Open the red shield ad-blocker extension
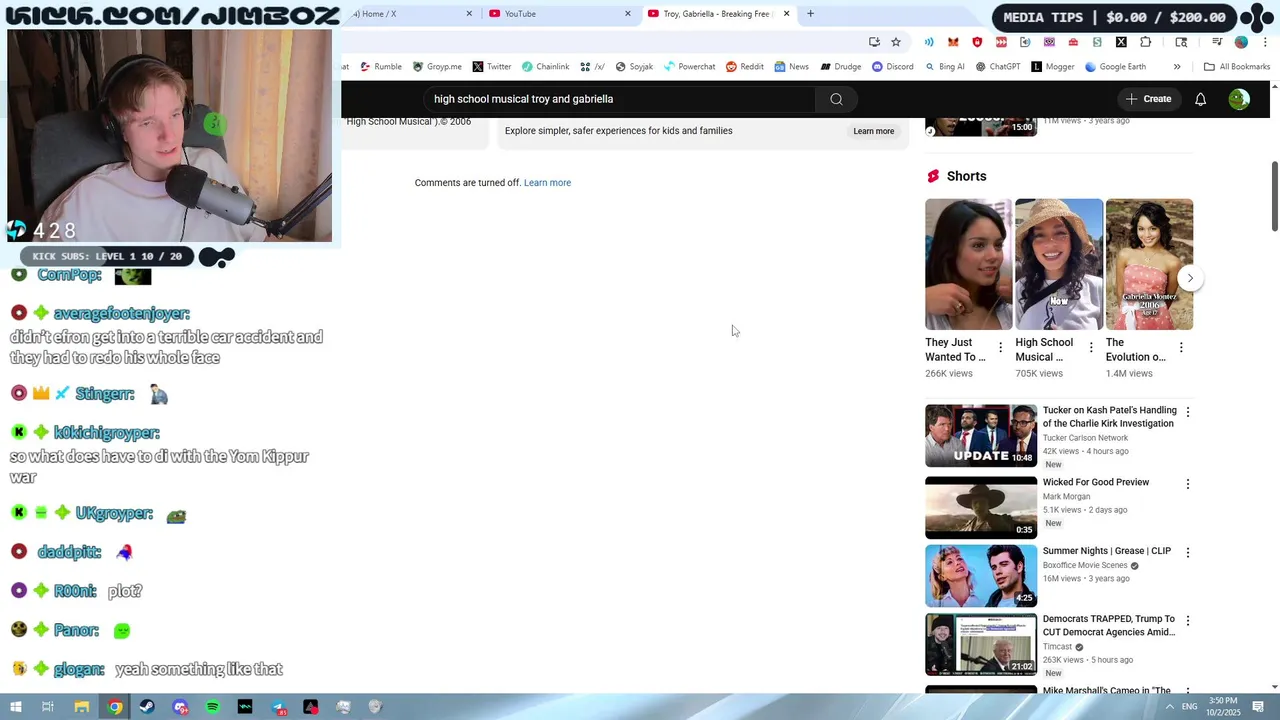1280x720 pixels. (977, 42)
